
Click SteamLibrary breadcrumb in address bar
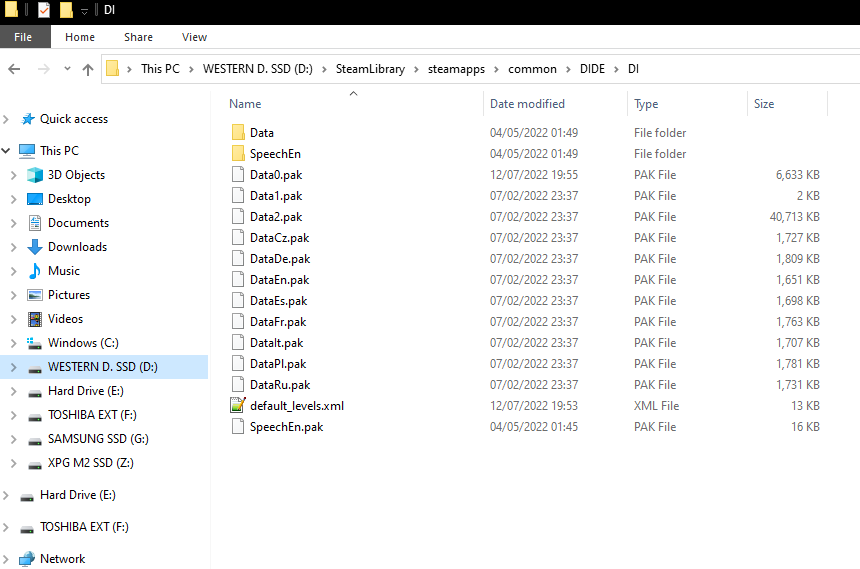click(370, 69)
